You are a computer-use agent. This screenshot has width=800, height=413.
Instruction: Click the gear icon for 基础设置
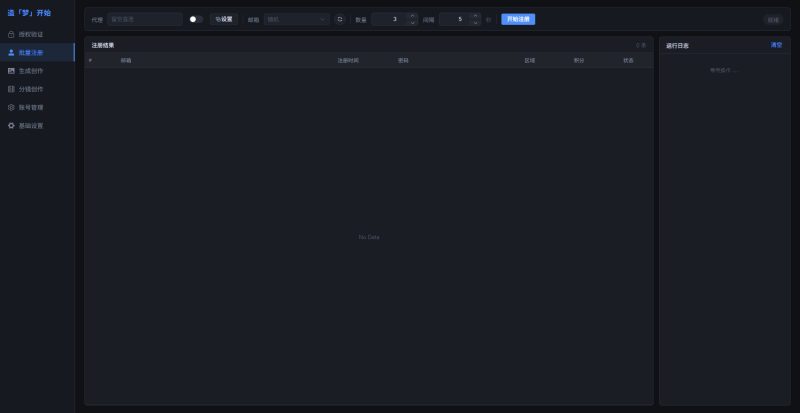coord(11,126)
